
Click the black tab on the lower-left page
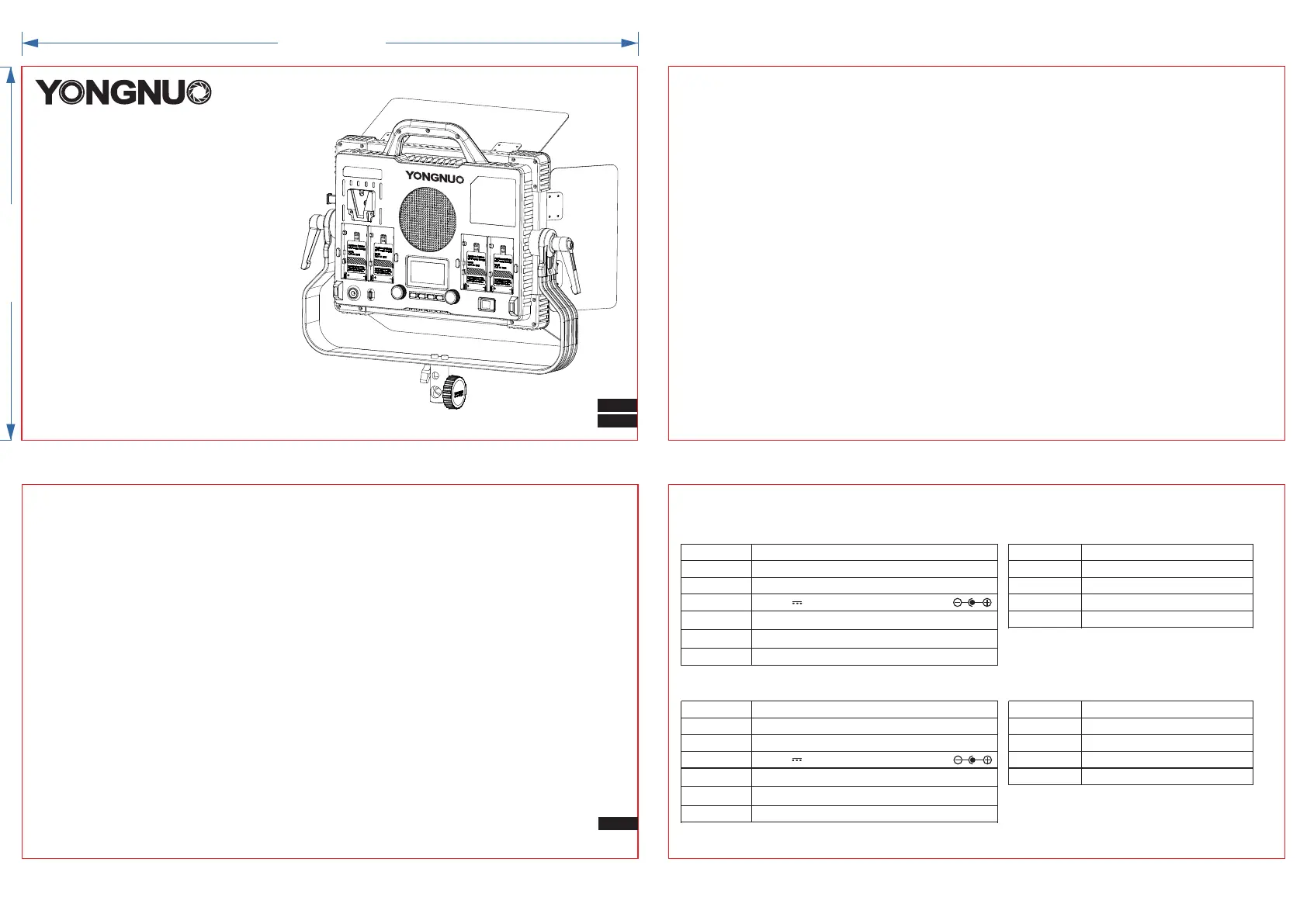click(618, 824)
